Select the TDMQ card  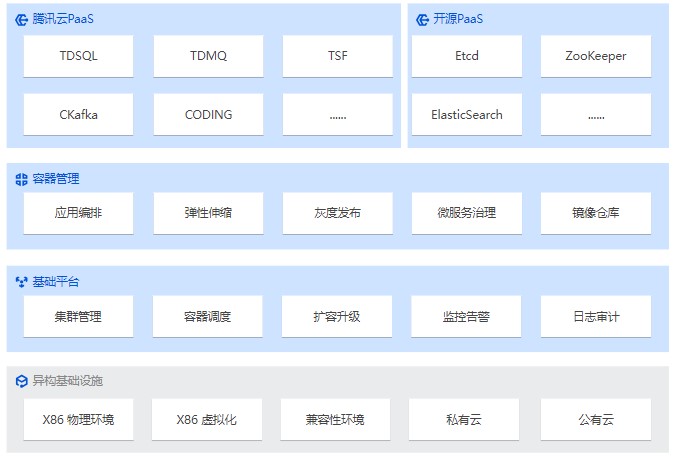tap(208, 56)
